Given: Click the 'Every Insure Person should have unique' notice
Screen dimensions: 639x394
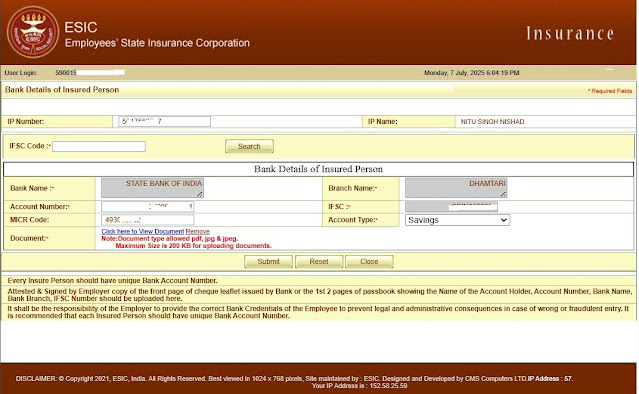Looking at the screenshot, I should pos(112,281).
